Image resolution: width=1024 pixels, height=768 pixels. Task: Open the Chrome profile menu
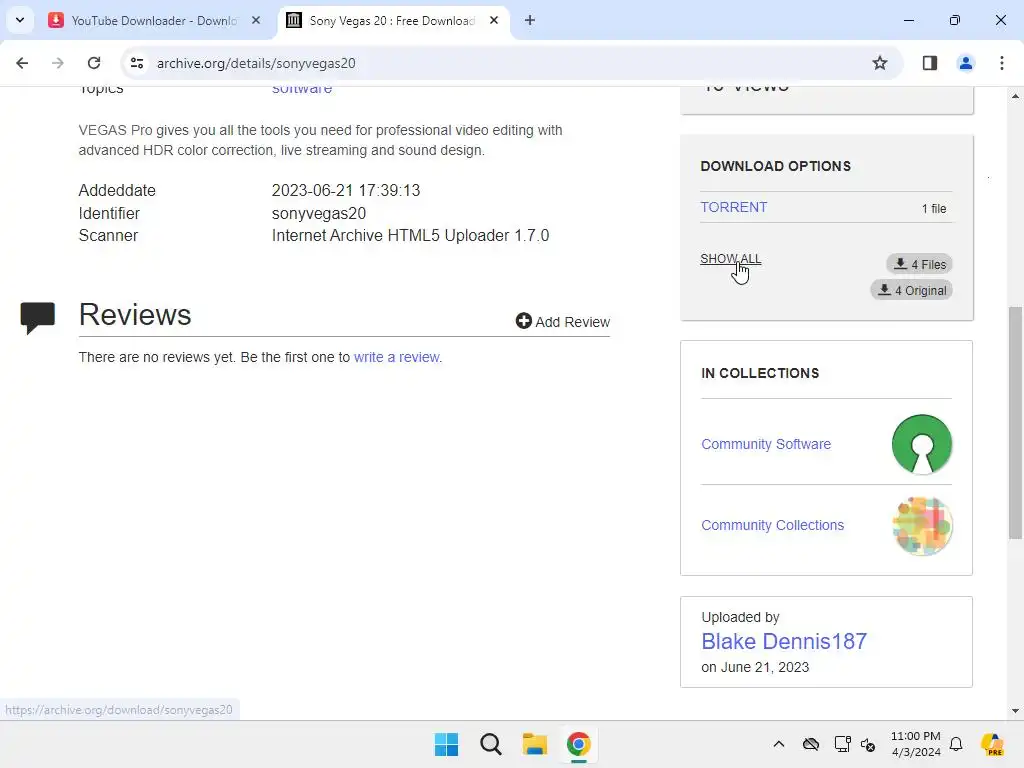[x=965, y=63]
